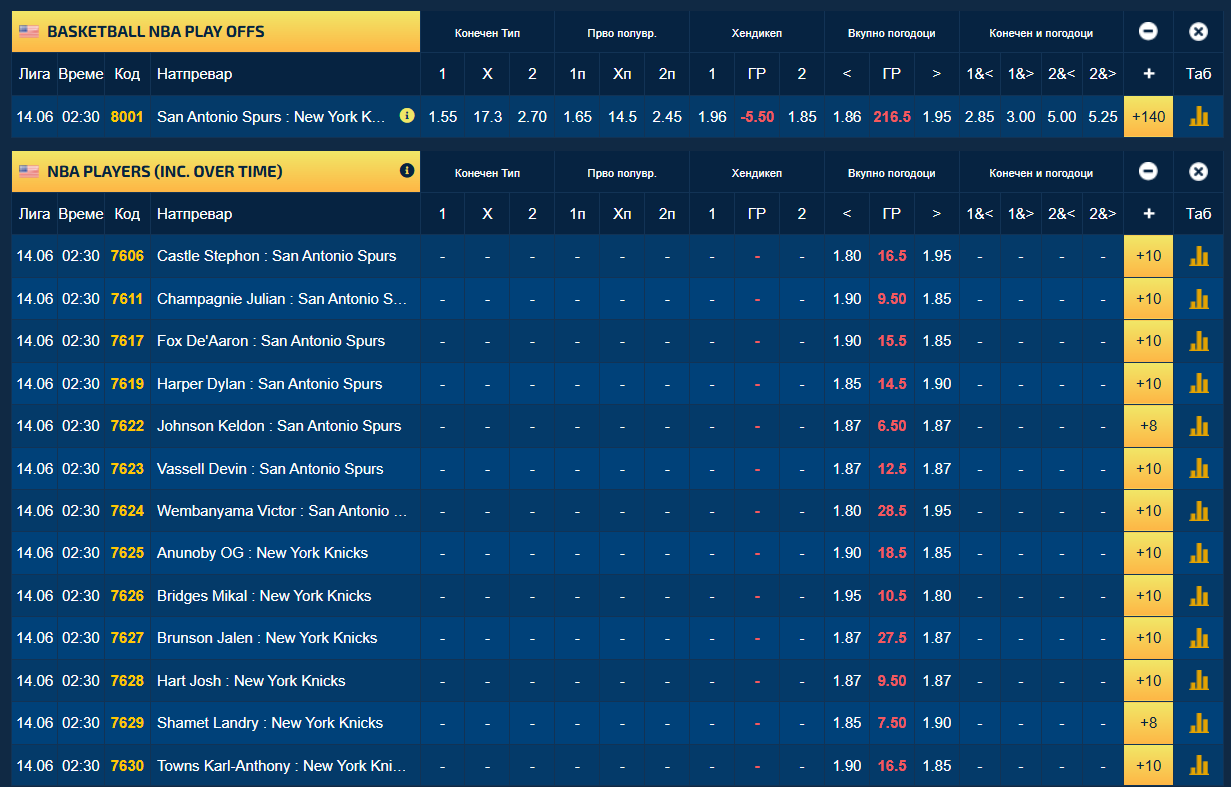Image resolution: width=1231 pixels, height=787 pixels.
Task: Click the Натпревар column header in NBA Players table
Action: (195, 214)
